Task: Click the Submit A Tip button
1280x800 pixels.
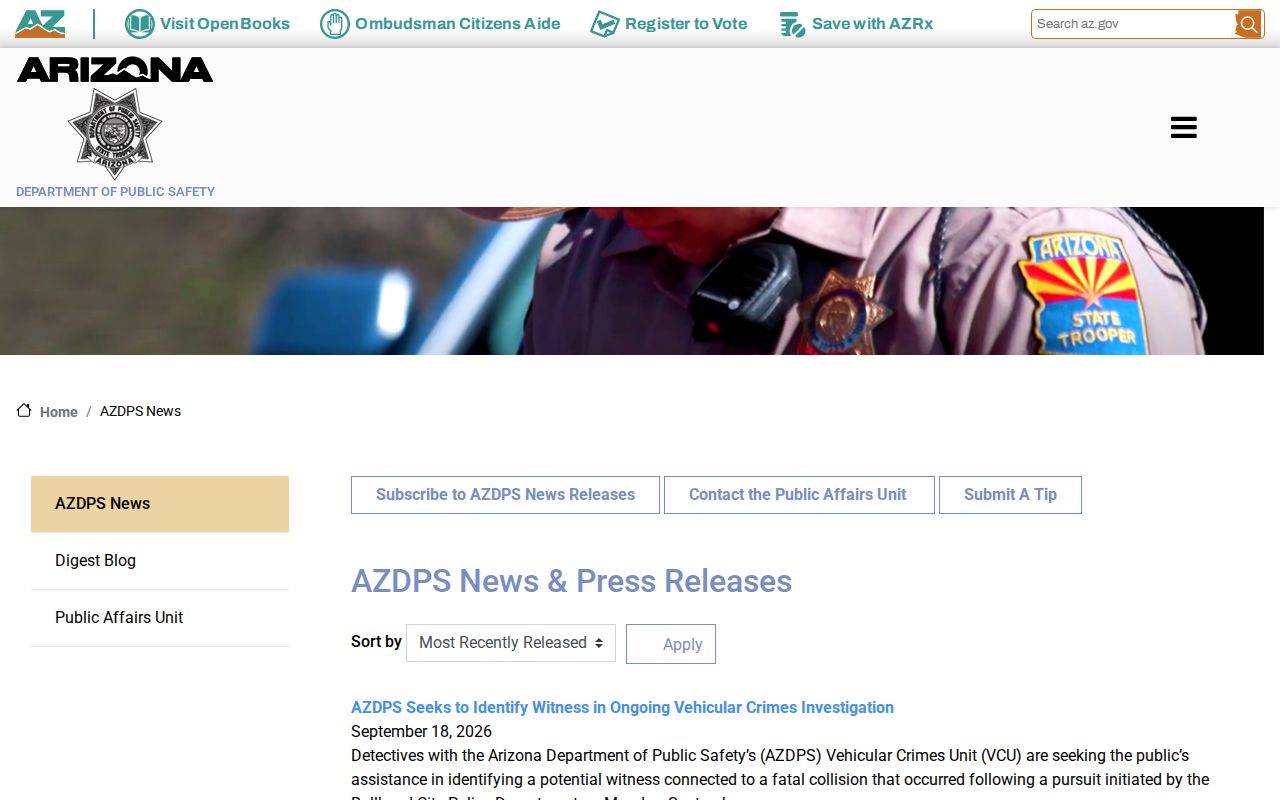Action: point(1010,495)
